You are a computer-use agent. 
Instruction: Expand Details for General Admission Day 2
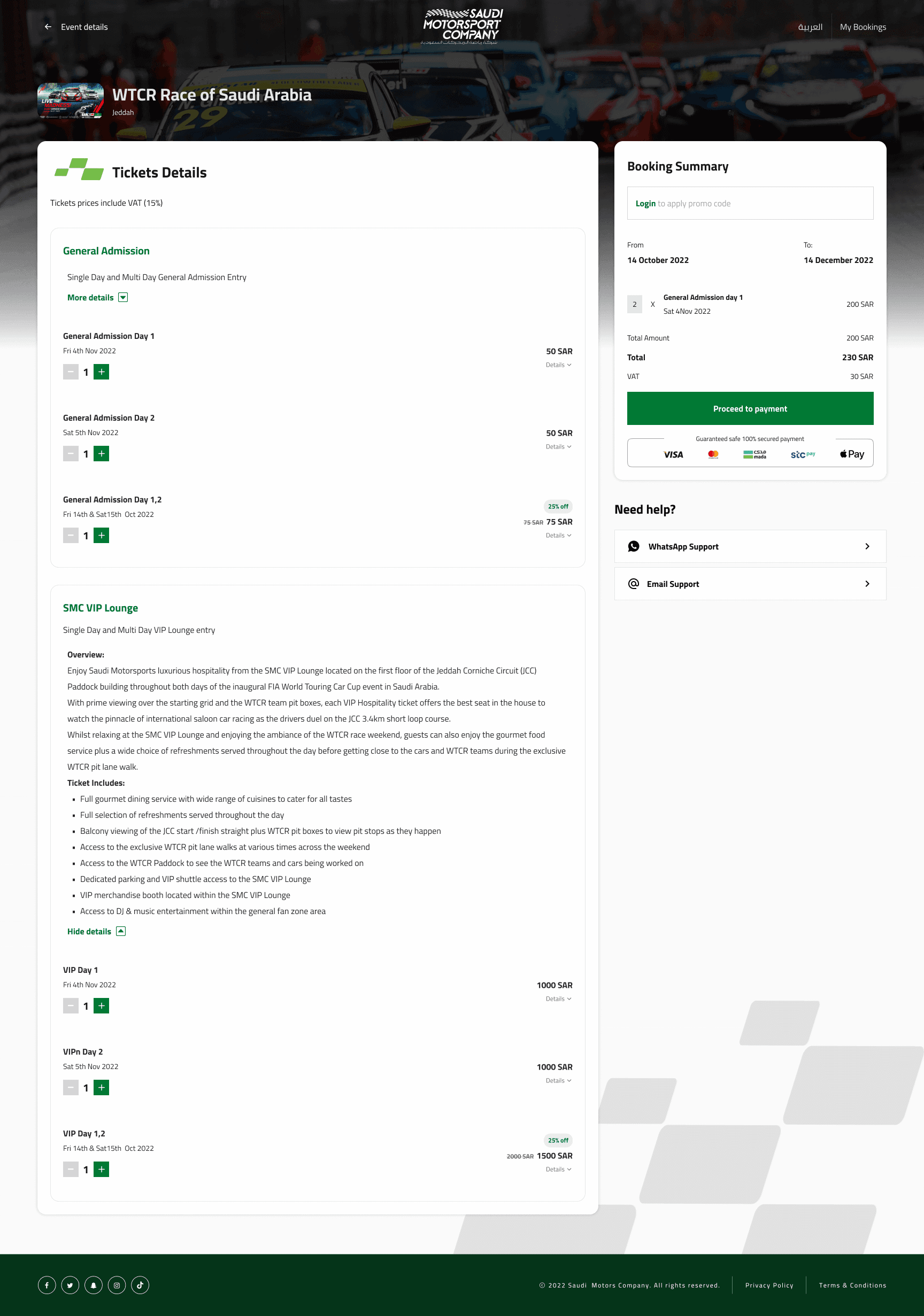click(x=558, y=447)
